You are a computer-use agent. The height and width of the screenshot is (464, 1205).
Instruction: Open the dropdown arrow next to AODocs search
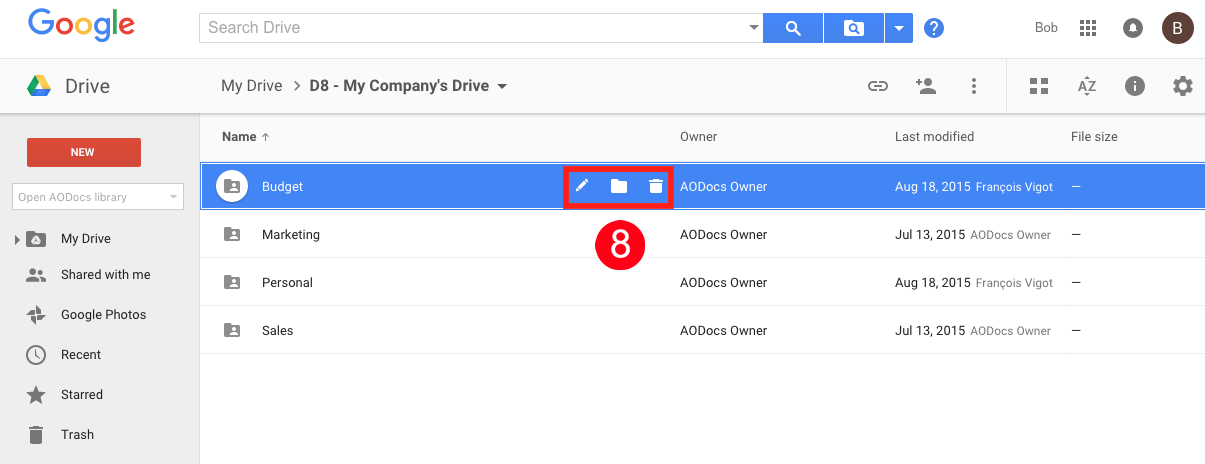click(x=899, y=28)
